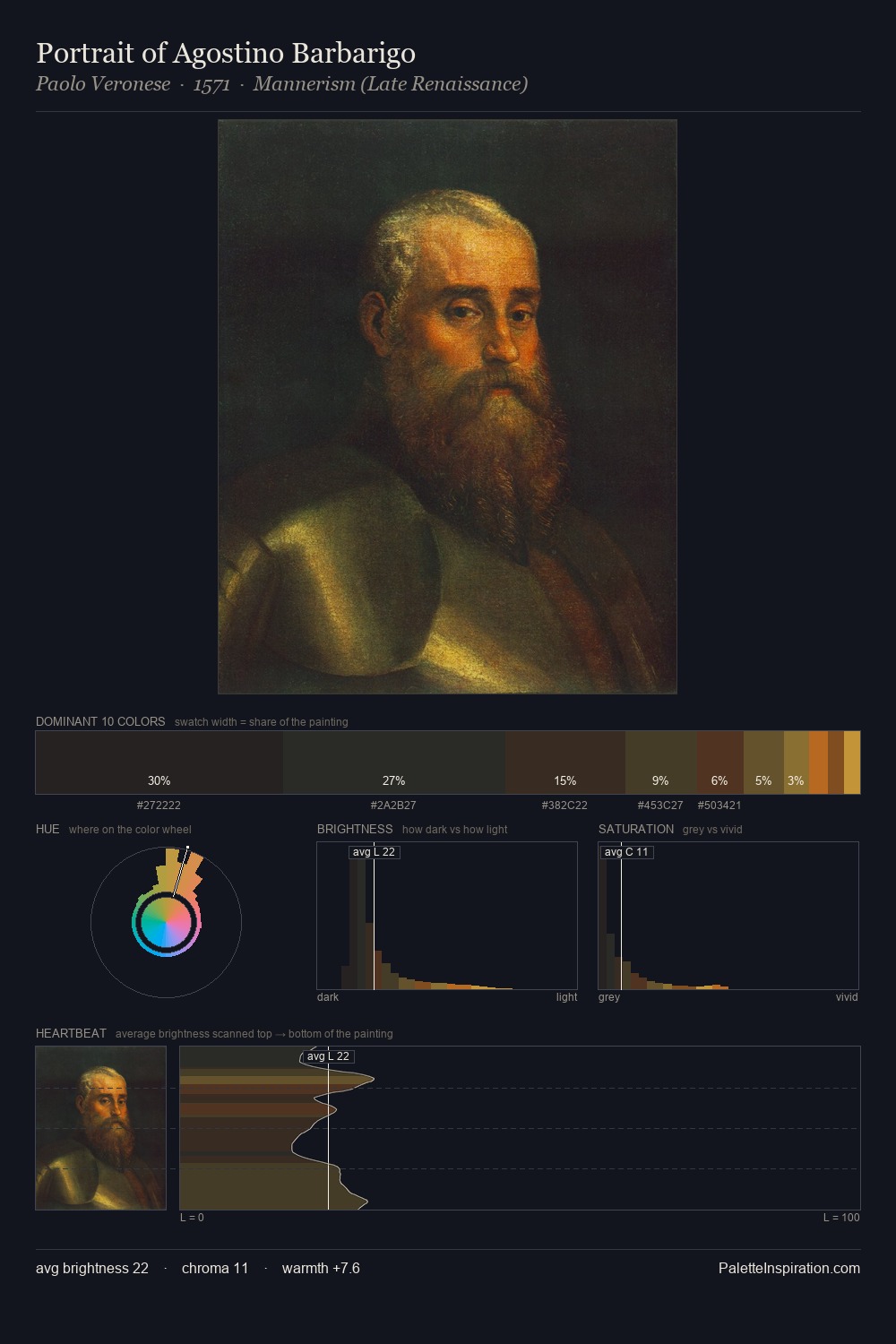This screenshot has width=896, height=1344.
Task: Click 'avg brightness 22' in the footer
Action: click(92, 1269)
